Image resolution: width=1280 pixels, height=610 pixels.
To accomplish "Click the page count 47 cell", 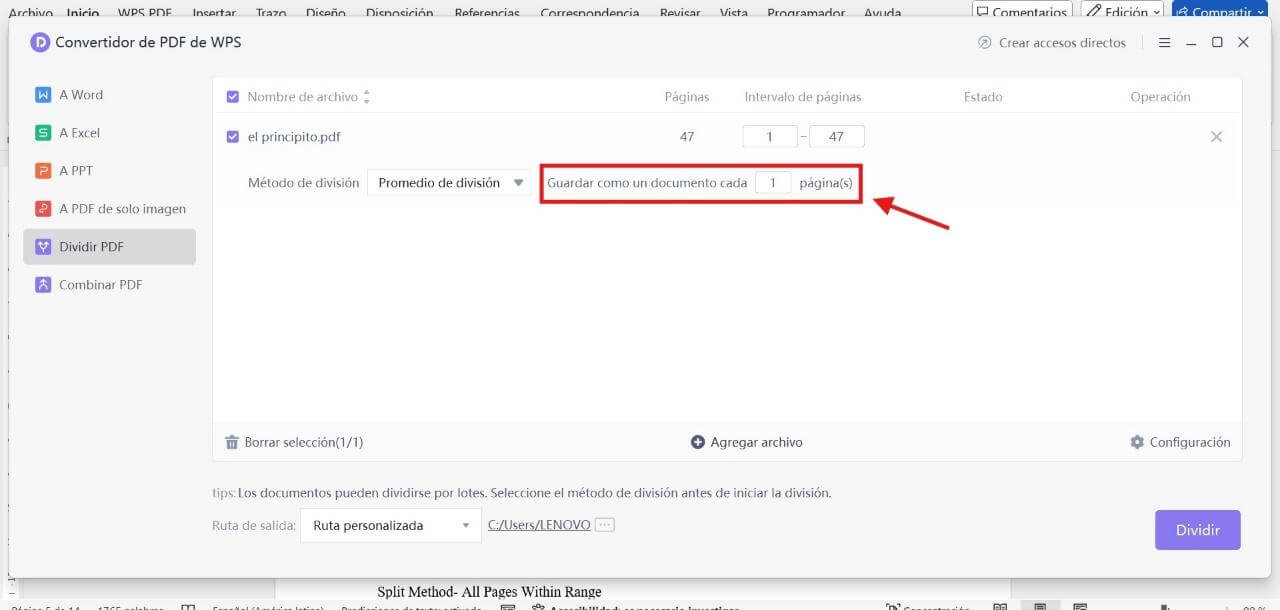I will 687,137.
